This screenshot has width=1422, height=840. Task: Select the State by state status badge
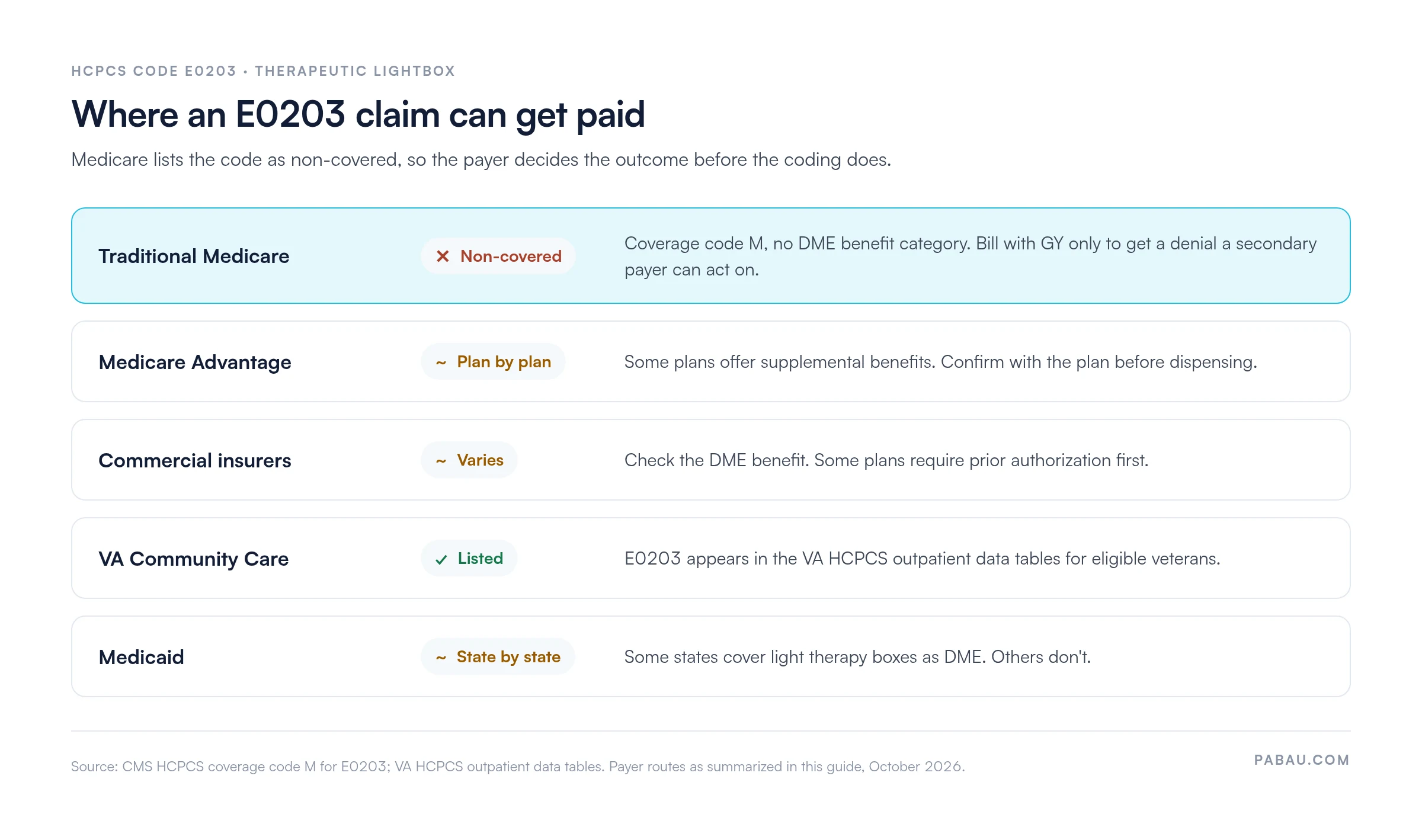pyautogui.click(x=498, y=656)
